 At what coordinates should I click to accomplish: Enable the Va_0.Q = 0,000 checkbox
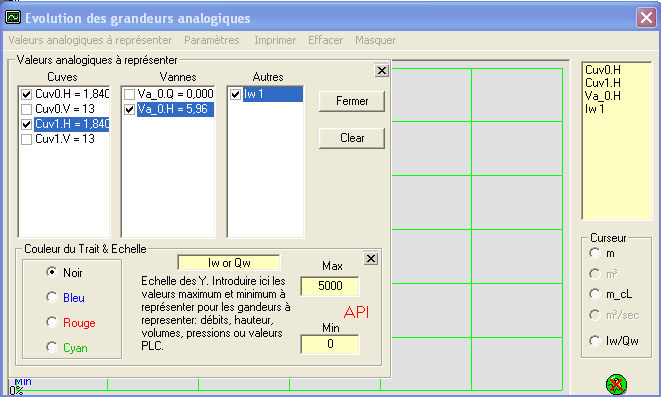point(129,94)
